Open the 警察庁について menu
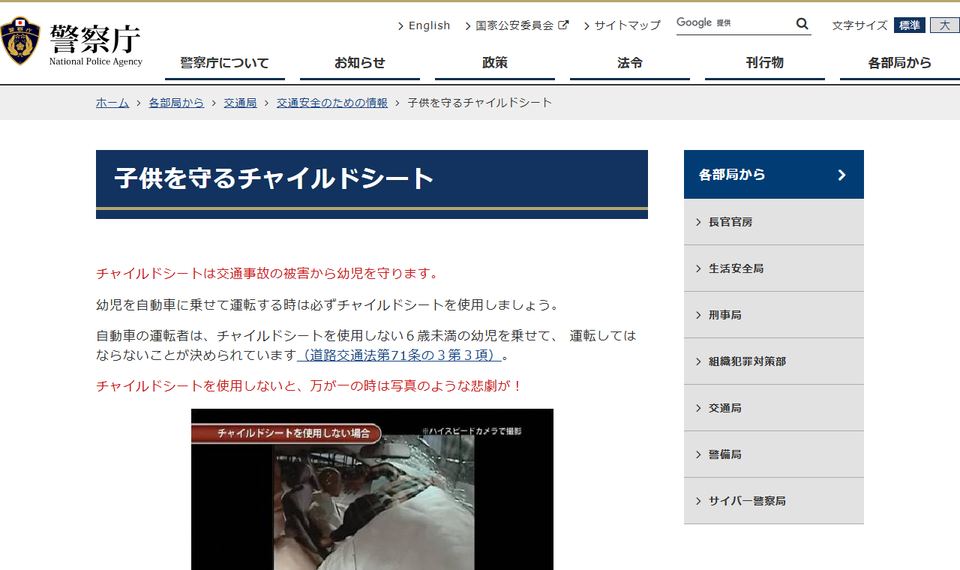960x570 pixels. 225,63
